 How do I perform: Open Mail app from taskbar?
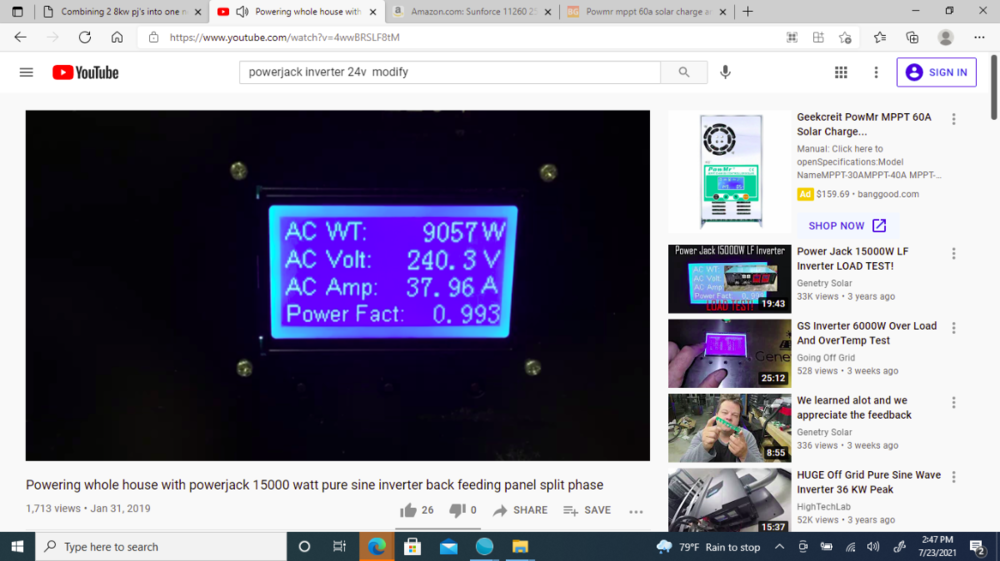(x=448, y=546)
